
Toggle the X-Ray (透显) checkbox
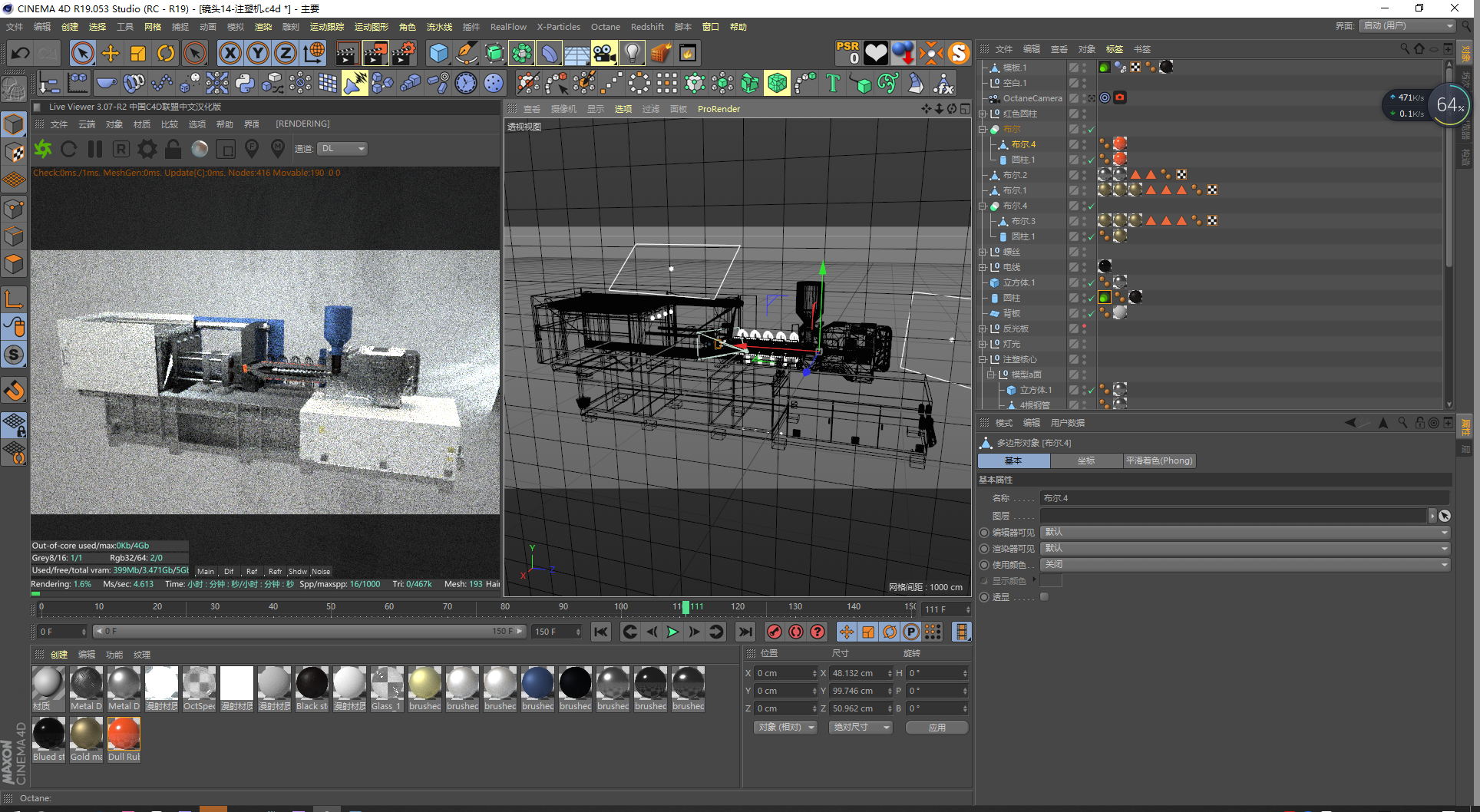1044,596
